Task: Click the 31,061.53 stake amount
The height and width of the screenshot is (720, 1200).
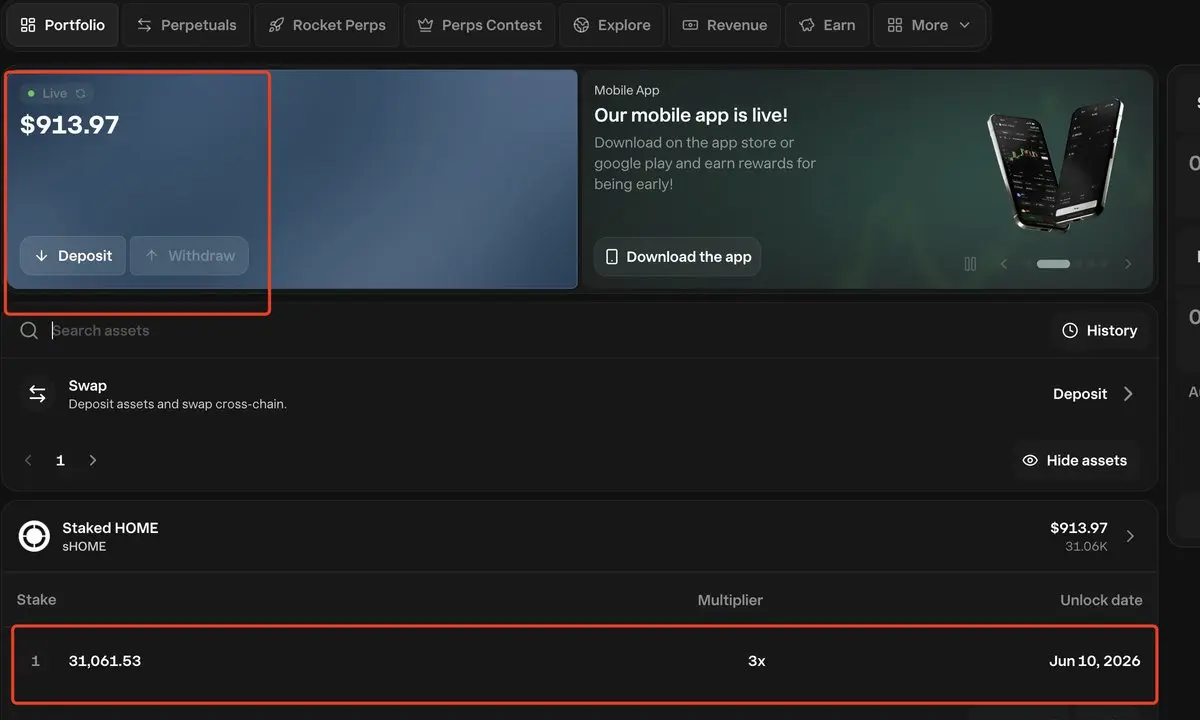Action: pyautogui.click(x=105, y=661)
